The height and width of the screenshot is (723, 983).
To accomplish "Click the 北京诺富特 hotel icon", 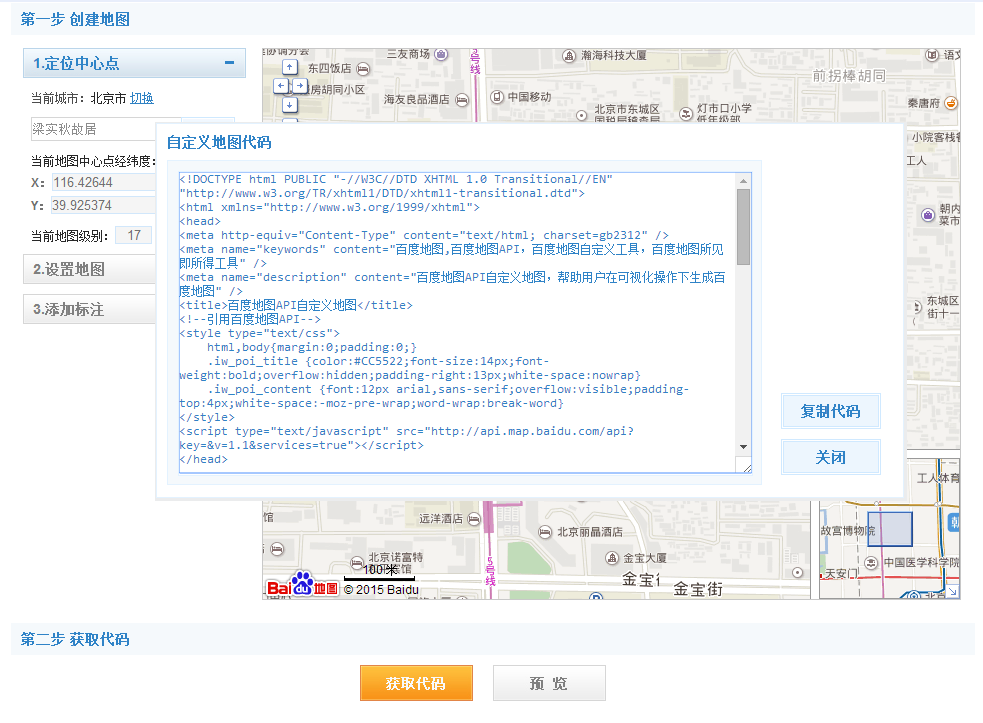I will (357, 561).
